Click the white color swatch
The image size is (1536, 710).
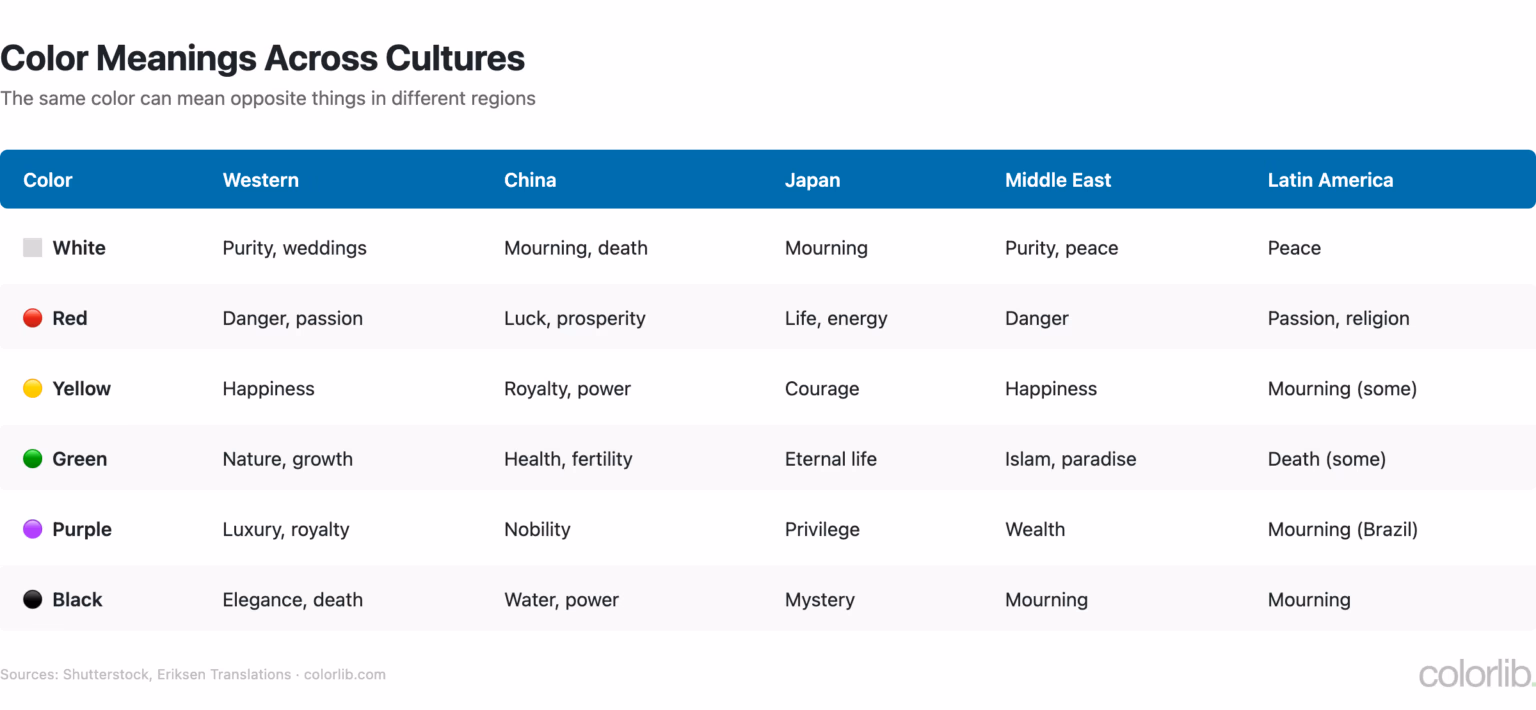[33, 248]
